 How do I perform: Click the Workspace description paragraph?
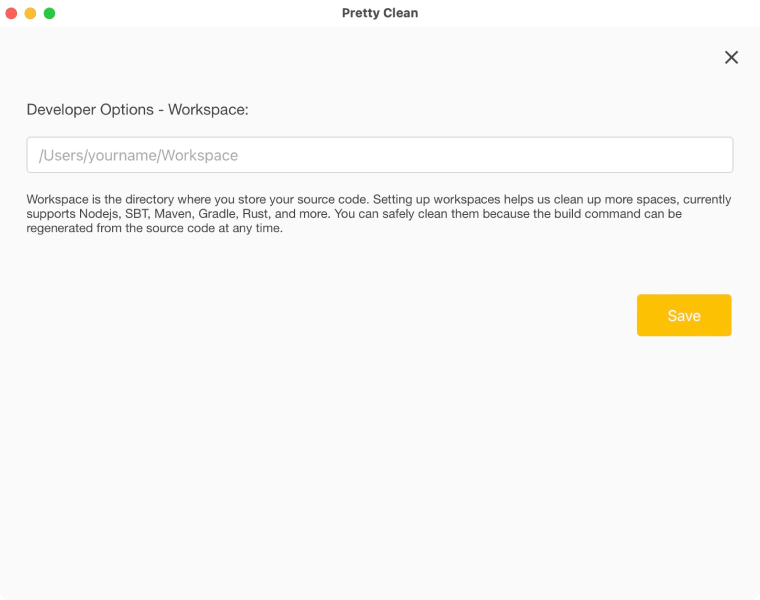coord(379,214)
